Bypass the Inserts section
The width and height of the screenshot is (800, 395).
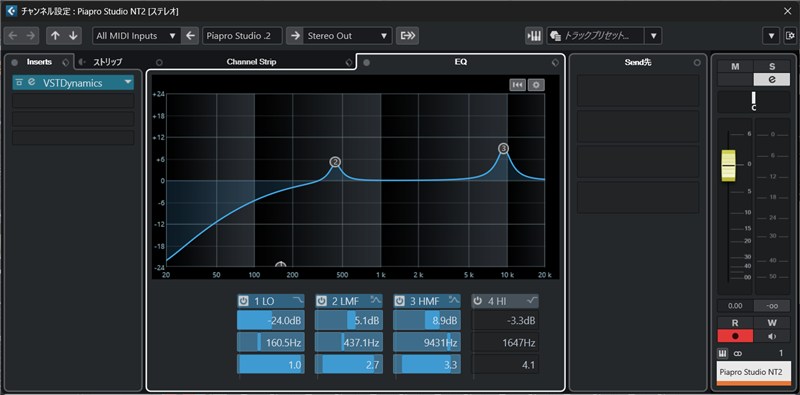coord(15,62)
